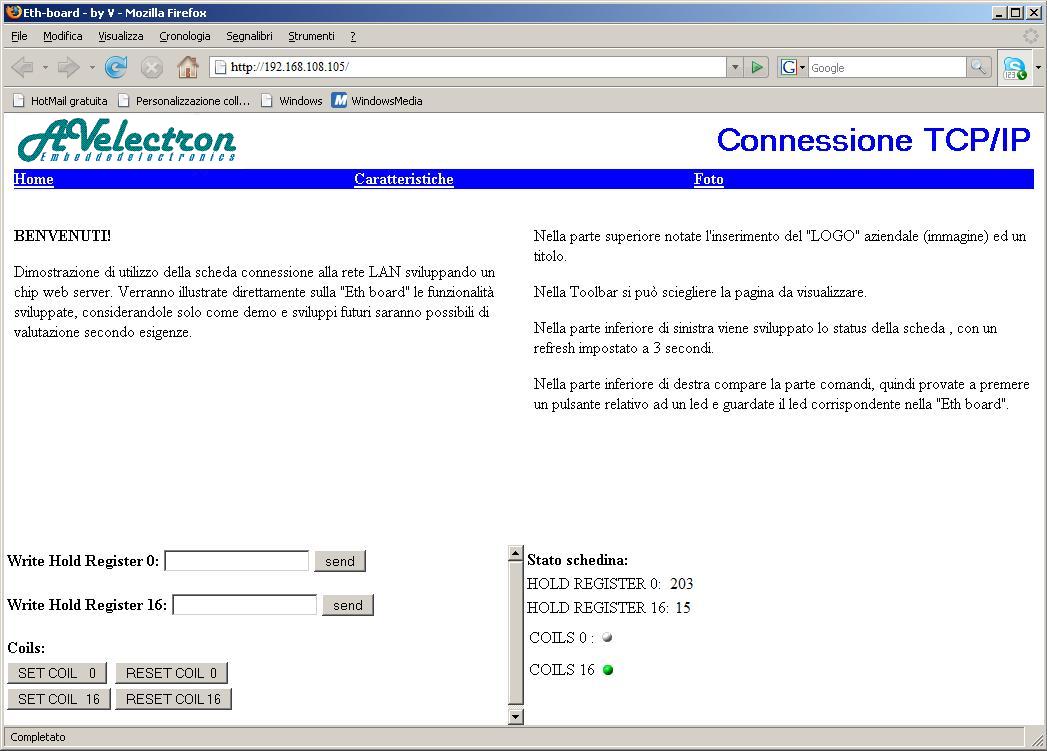Viewport: 1047px width, 751px height.
Task: Open the ? help menu
Action: pos(353,36)
